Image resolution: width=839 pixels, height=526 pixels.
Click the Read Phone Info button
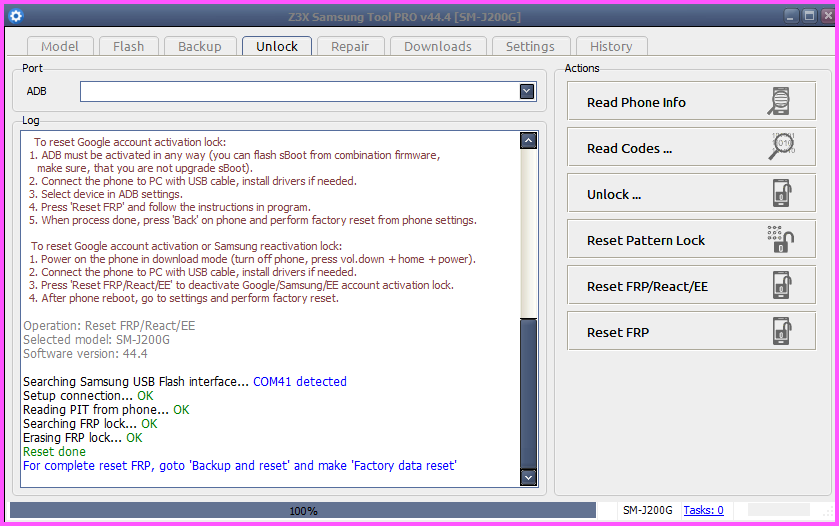691,101
